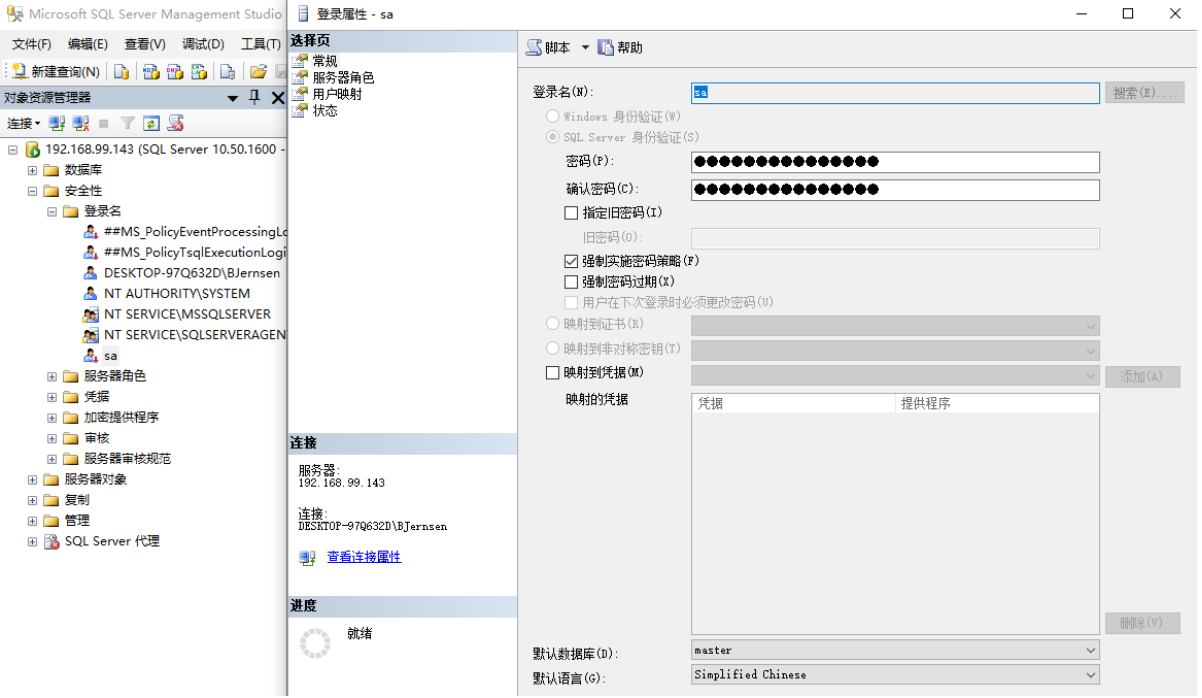The width and height of the screenshot is (1202, 698).
Task: Click the user icon beside NT AUTHORITY\SYSTEM
Action: point(91,294)
